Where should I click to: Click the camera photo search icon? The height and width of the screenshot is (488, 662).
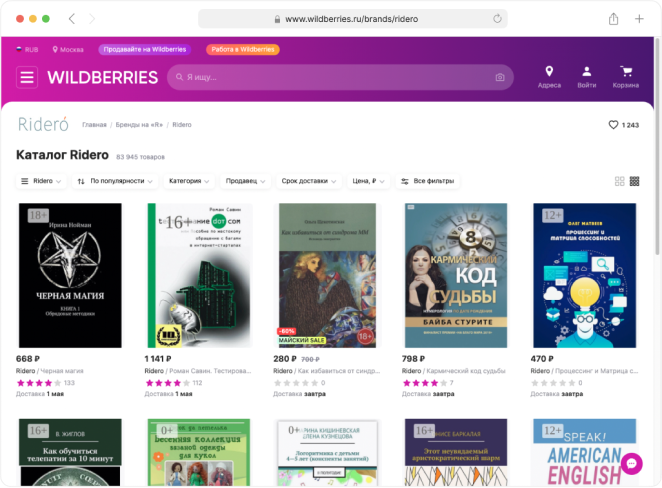(500, 77)
